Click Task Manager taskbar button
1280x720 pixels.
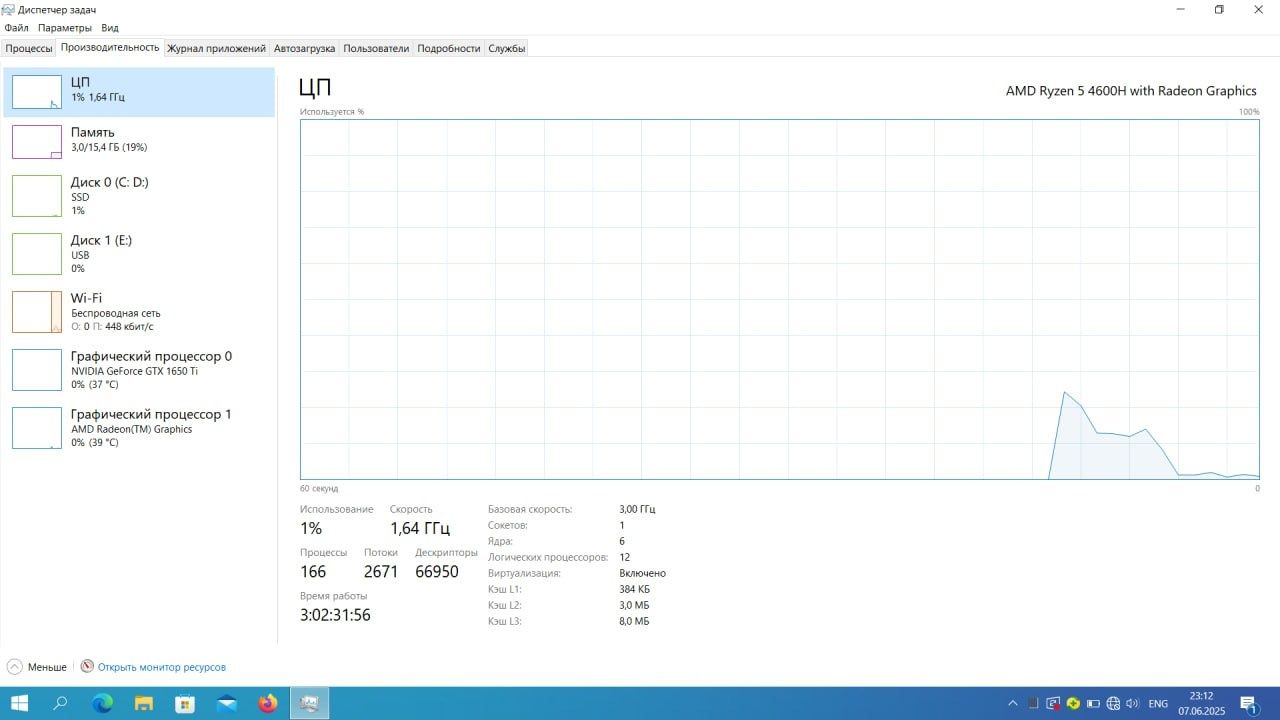point(310,704)
